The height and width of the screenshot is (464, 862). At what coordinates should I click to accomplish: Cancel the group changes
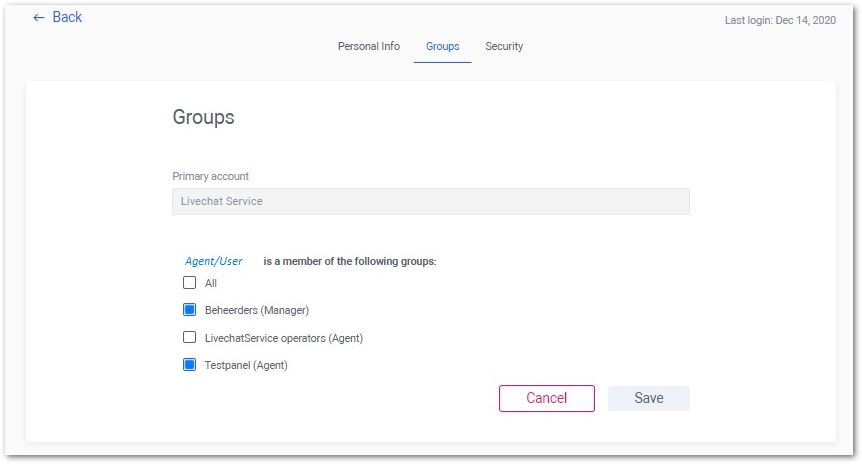(x=546, y=398)
